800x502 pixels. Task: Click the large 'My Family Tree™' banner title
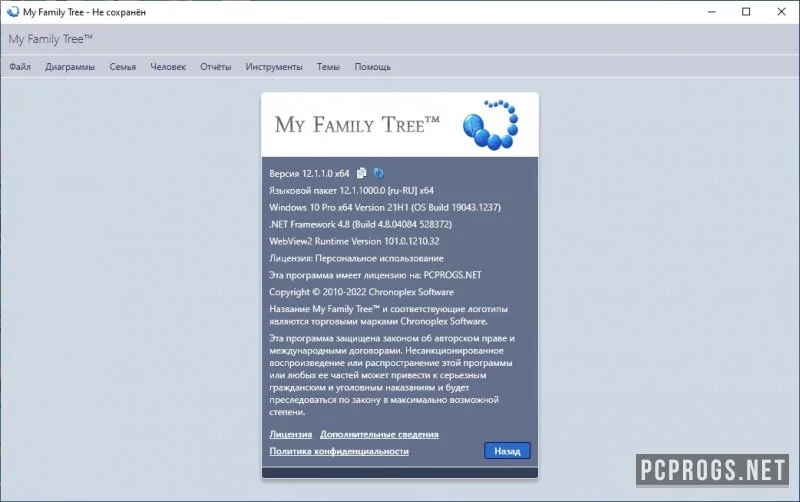tap(357, 125)
